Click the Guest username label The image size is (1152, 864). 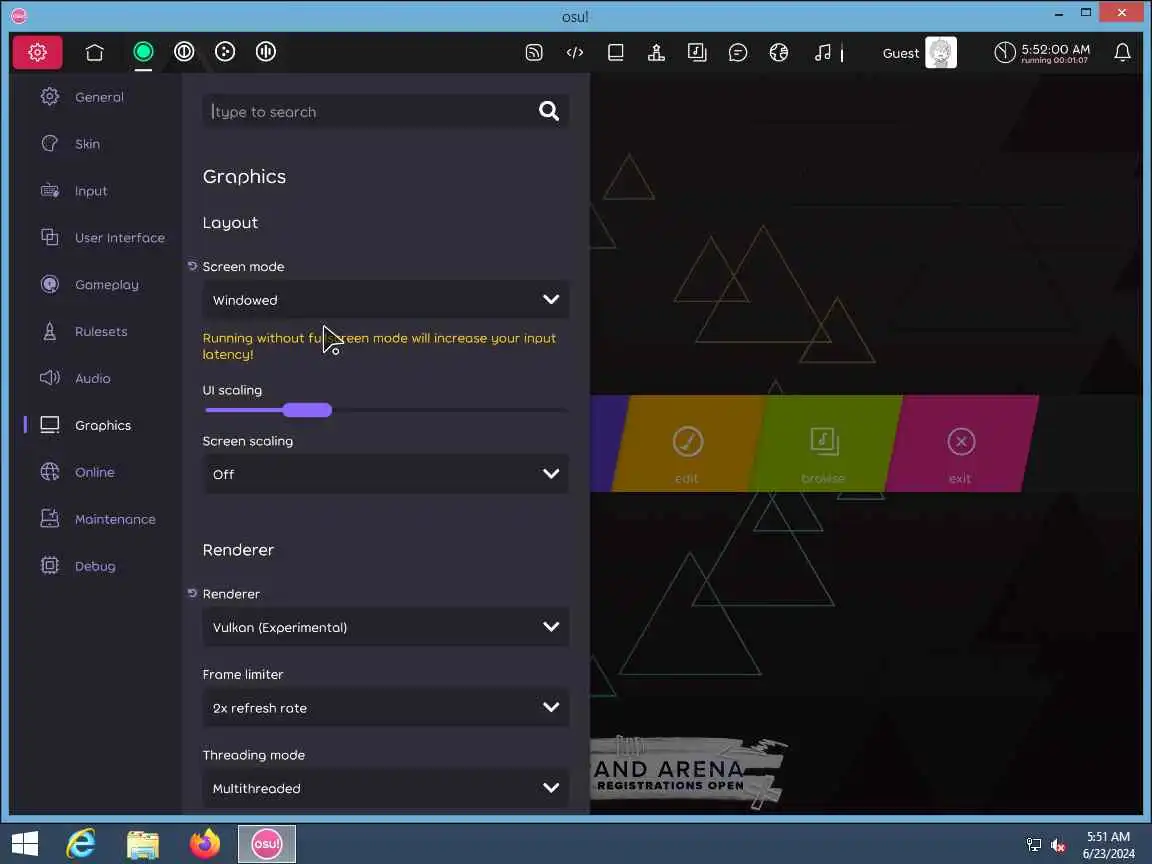(900, 54)
